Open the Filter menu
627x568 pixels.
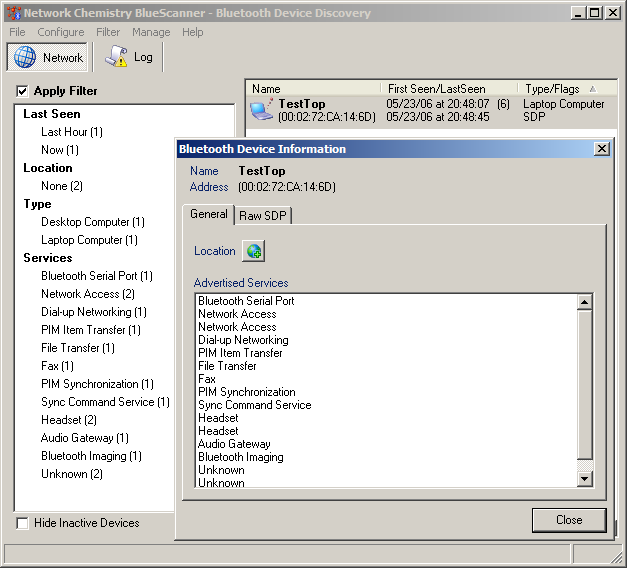108,32
